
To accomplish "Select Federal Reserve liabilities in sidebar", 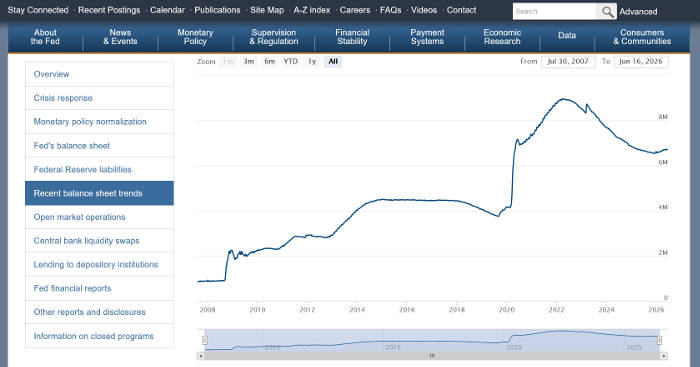I will pyautogui.click(x=99, y=170).
